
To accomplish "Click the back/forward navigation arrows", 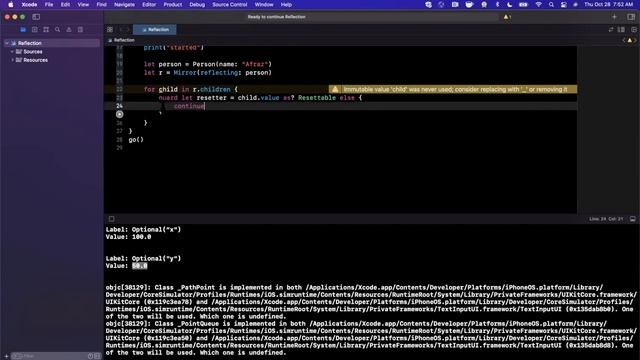I will click(x=124, y=29).
